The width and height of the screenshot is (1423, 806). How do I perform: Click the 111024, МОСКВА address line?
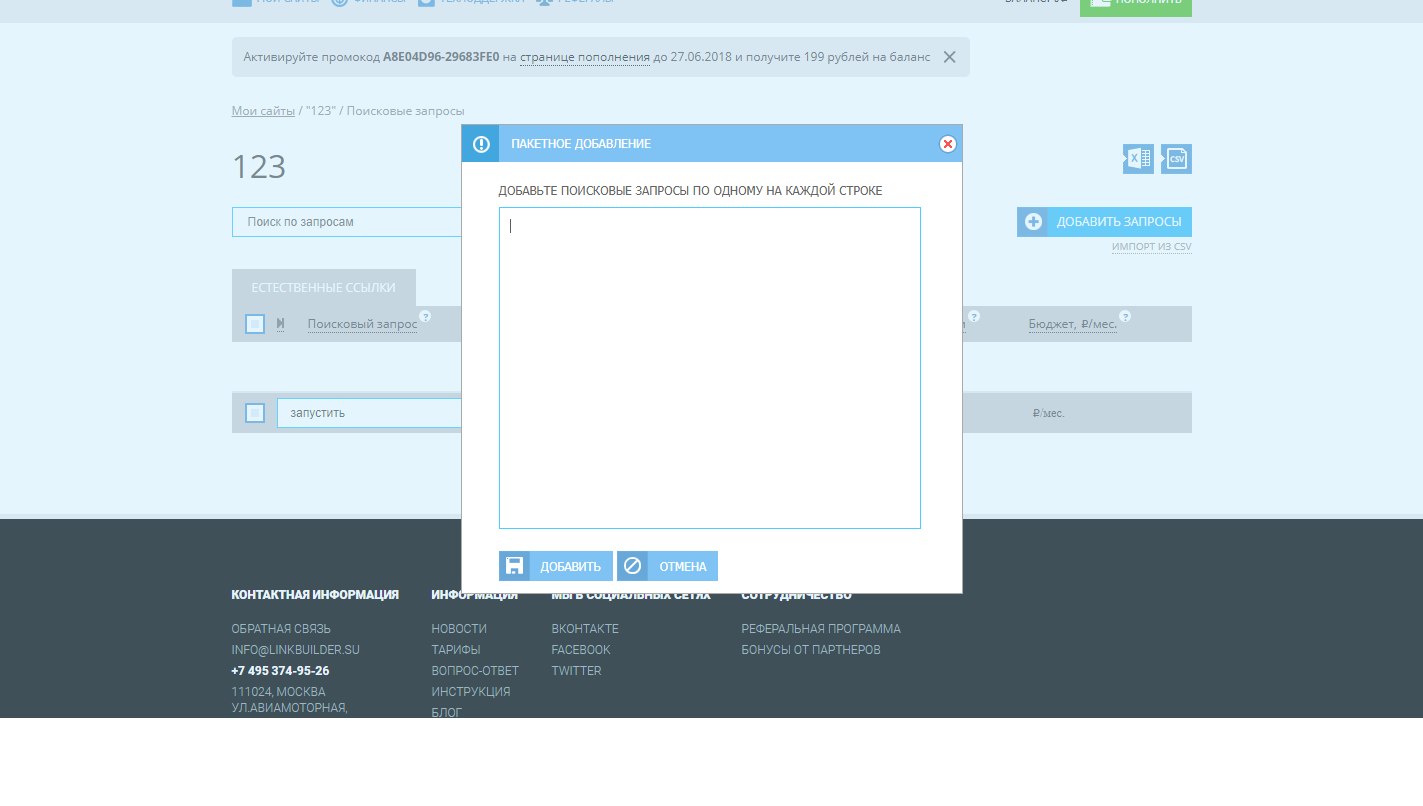point(278,692)
